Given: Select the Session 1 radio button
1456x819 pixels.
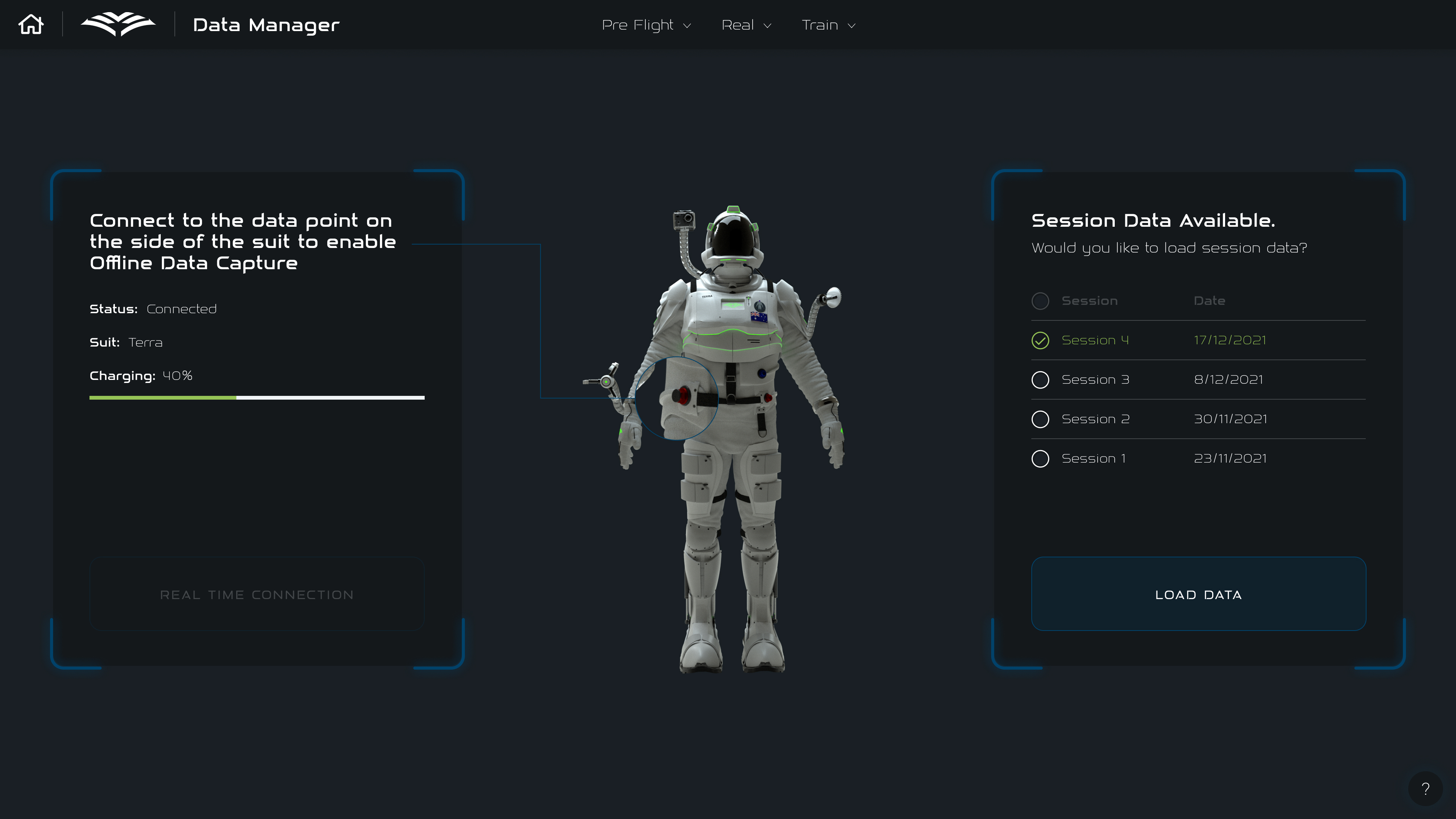Looking at the screenshot, I should point(1040,458).
